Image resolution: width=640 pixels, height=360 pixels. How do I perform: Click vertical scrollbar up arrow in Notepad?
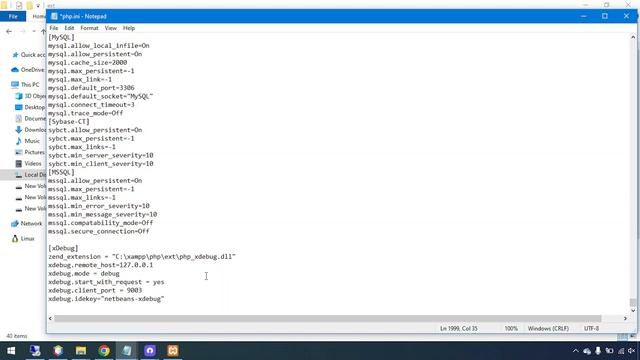point(633,37)
